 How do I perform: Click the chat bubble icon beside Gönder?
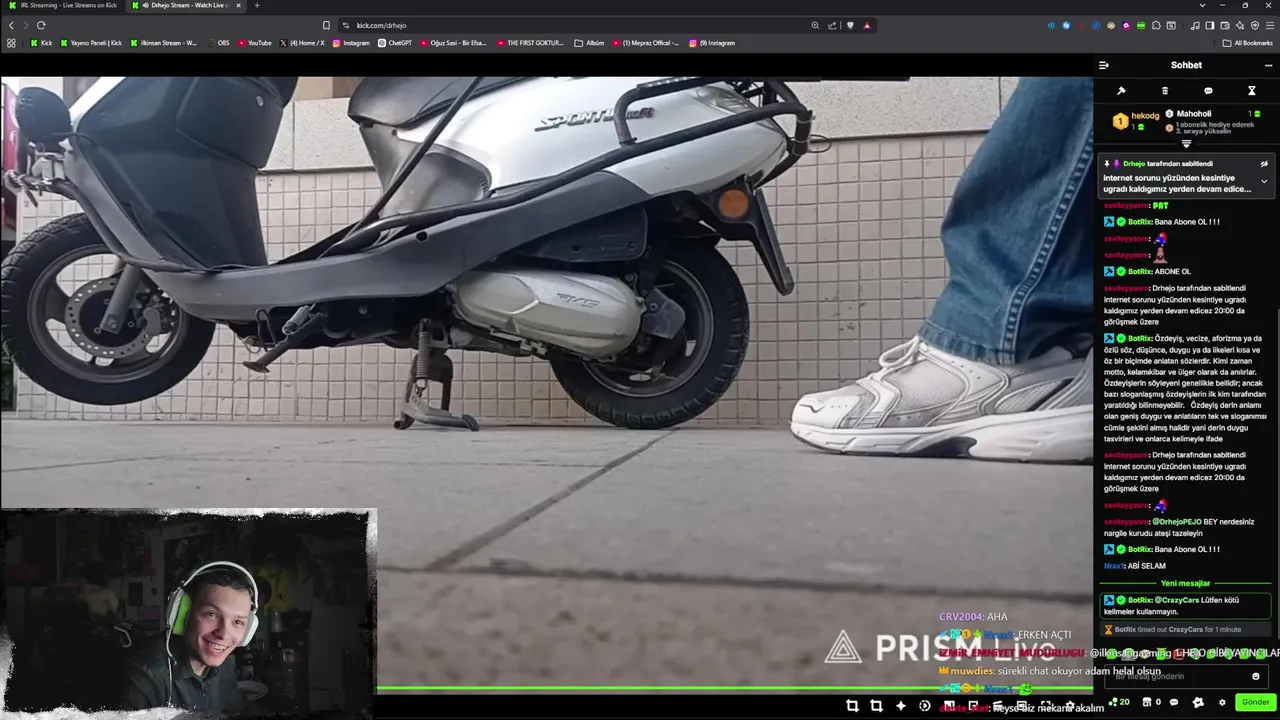1174,702
